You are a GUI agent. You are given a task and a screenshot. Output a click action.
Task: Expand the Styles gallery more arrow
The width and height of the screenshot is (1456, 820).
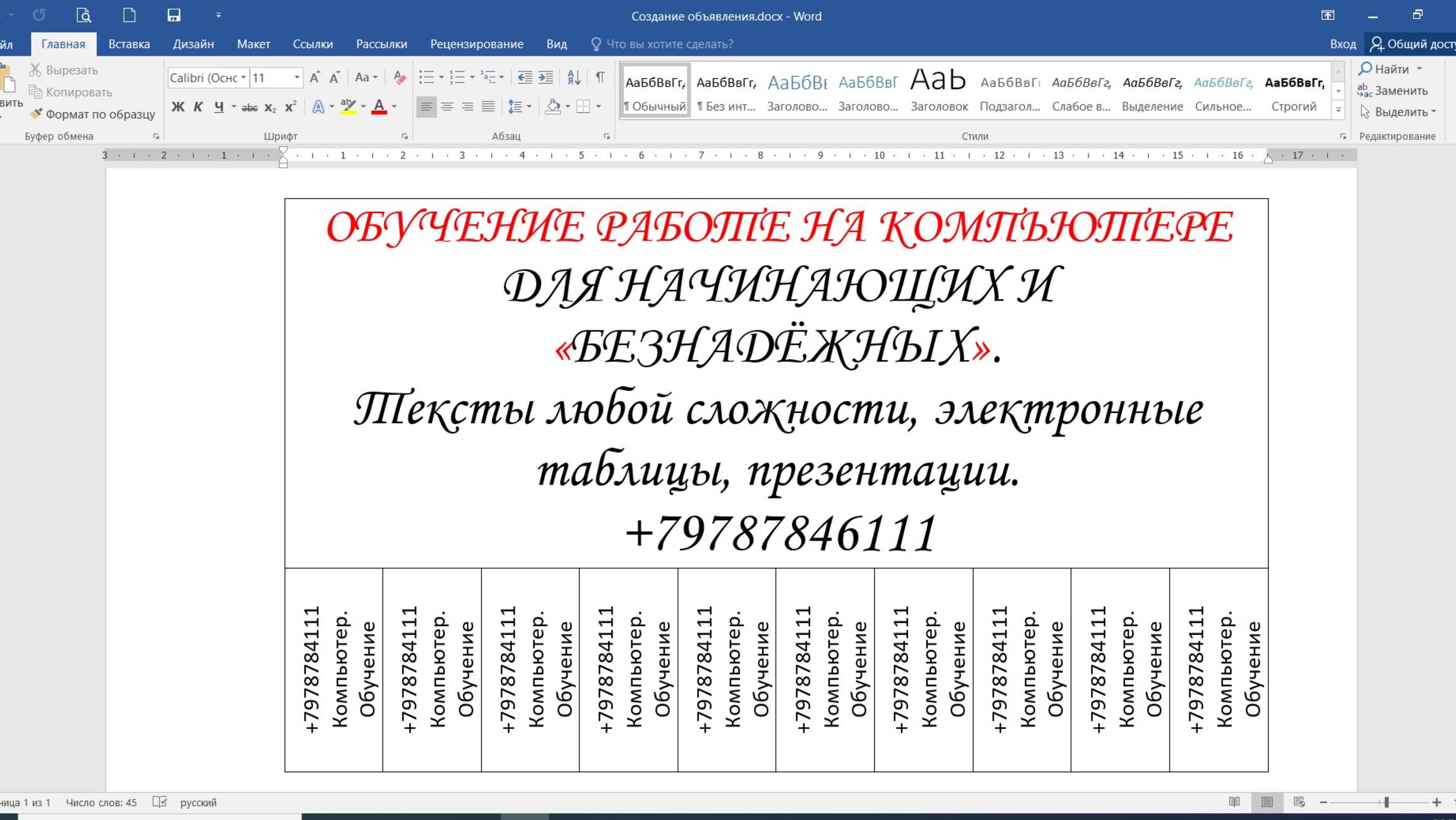point(1338,111)
